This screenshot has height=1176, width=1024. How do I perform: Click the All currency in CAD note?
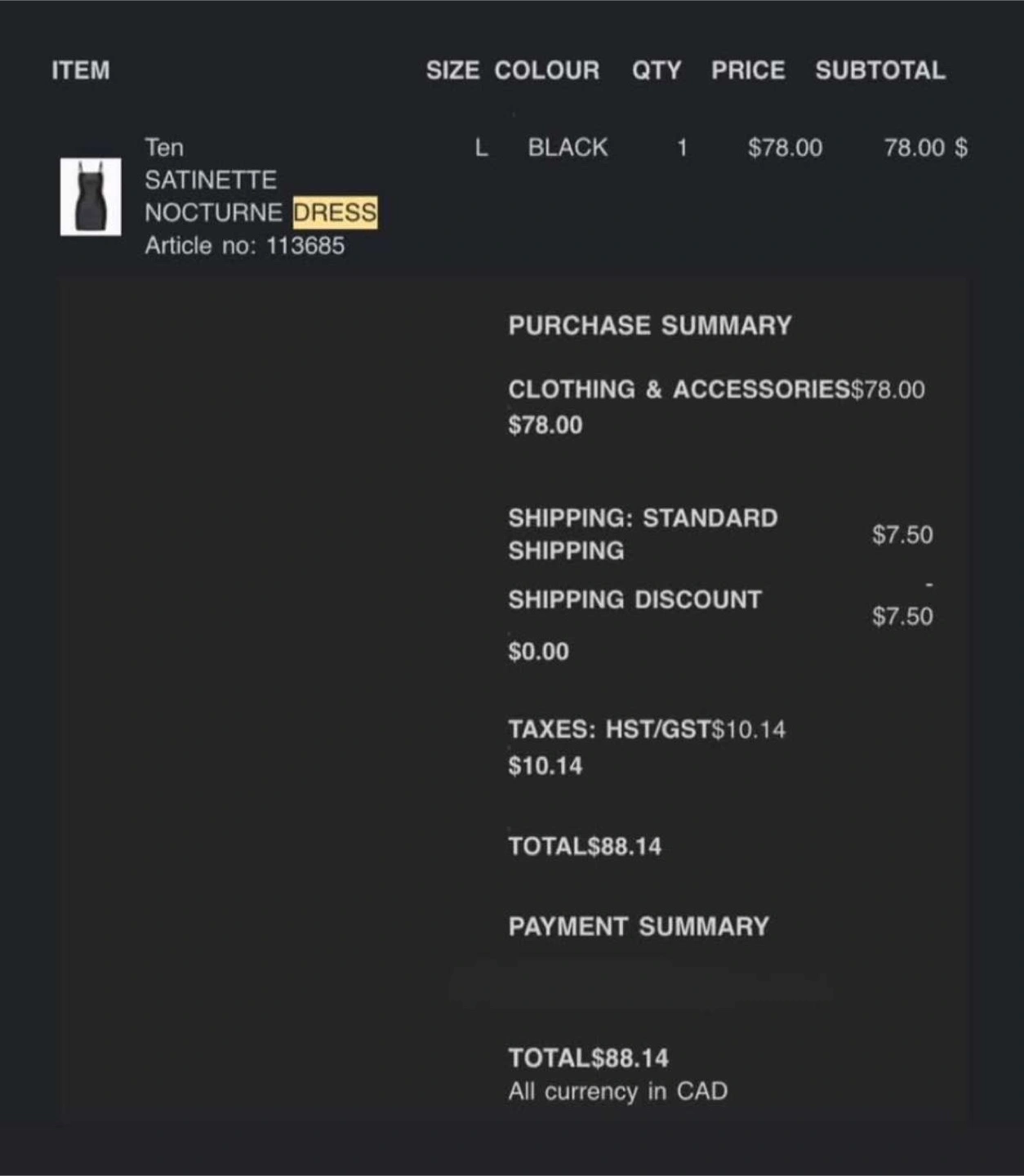pyautogui.click(x=617, y=1092)
